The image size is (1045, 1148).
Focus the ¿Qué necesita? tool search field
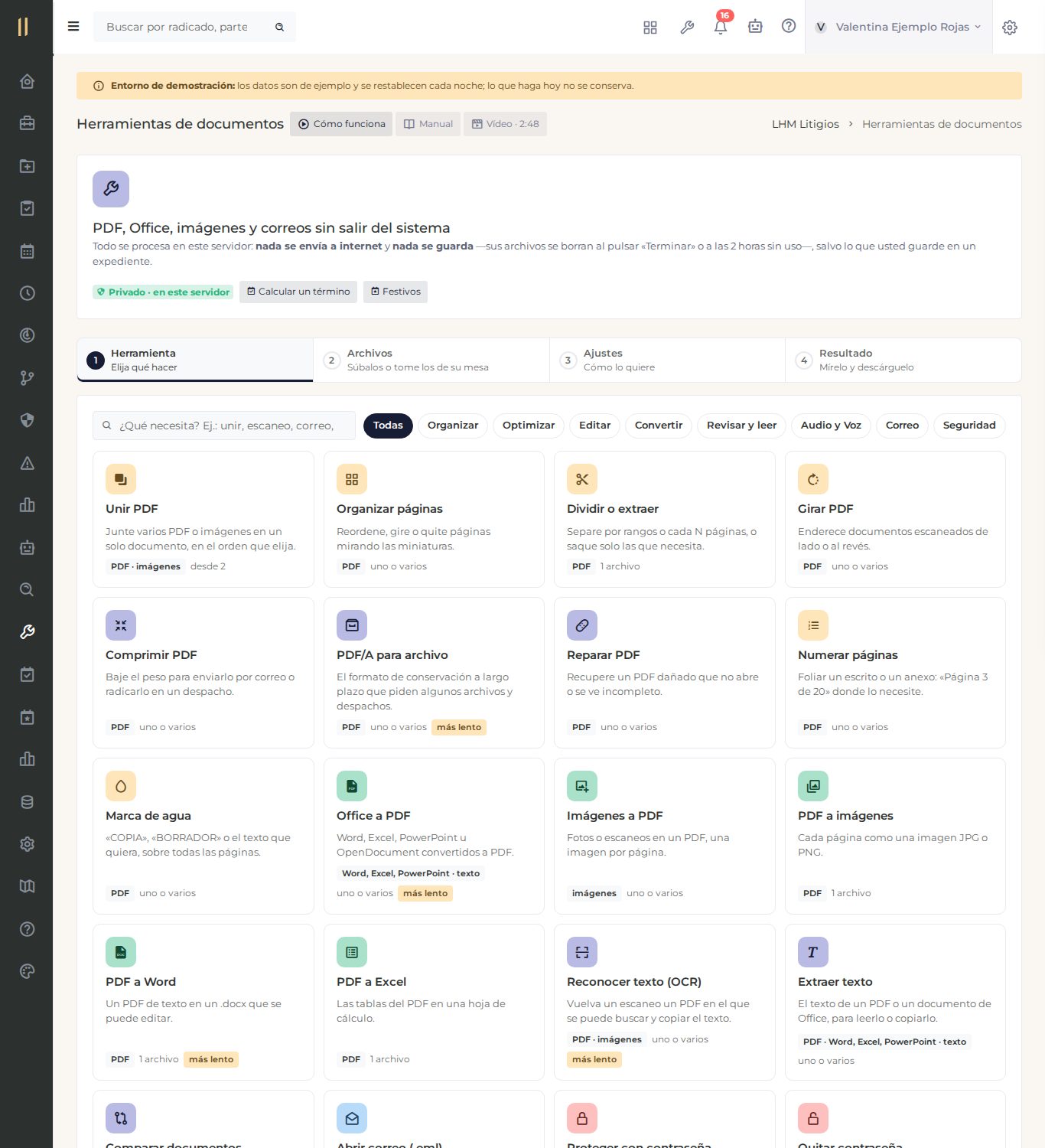[x=224, y=426]
